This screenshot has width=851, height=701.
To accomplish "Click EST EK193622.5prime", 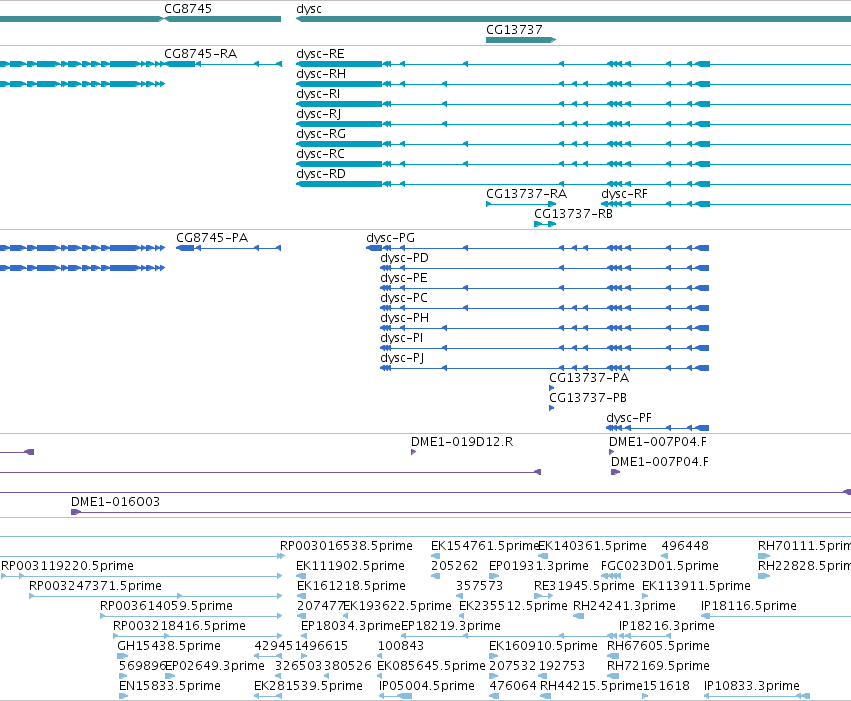I will pyautogui.click(x=397, y=606).
